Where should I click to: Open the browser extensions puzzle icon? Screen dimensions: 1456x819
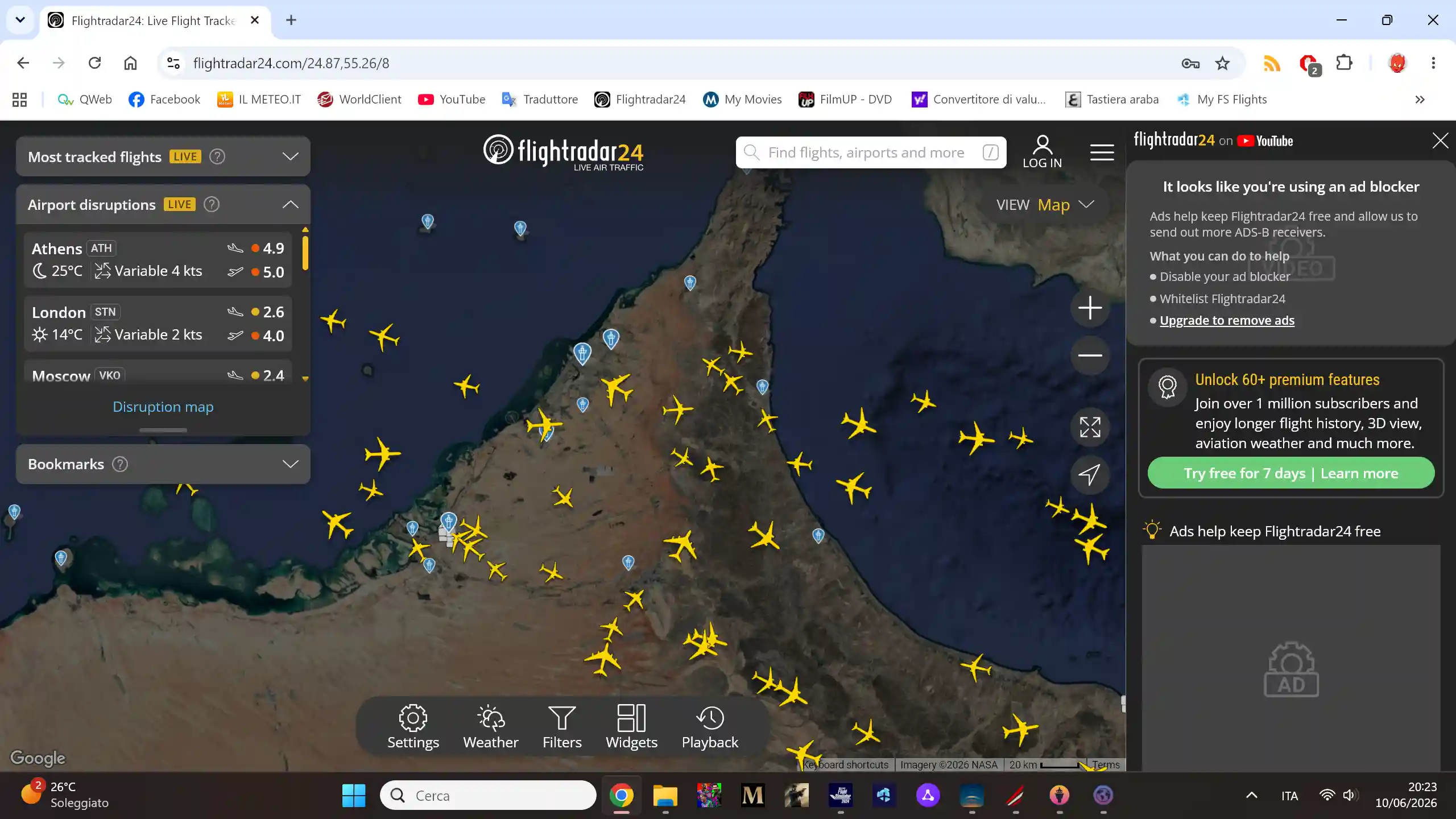point(1344,63)
